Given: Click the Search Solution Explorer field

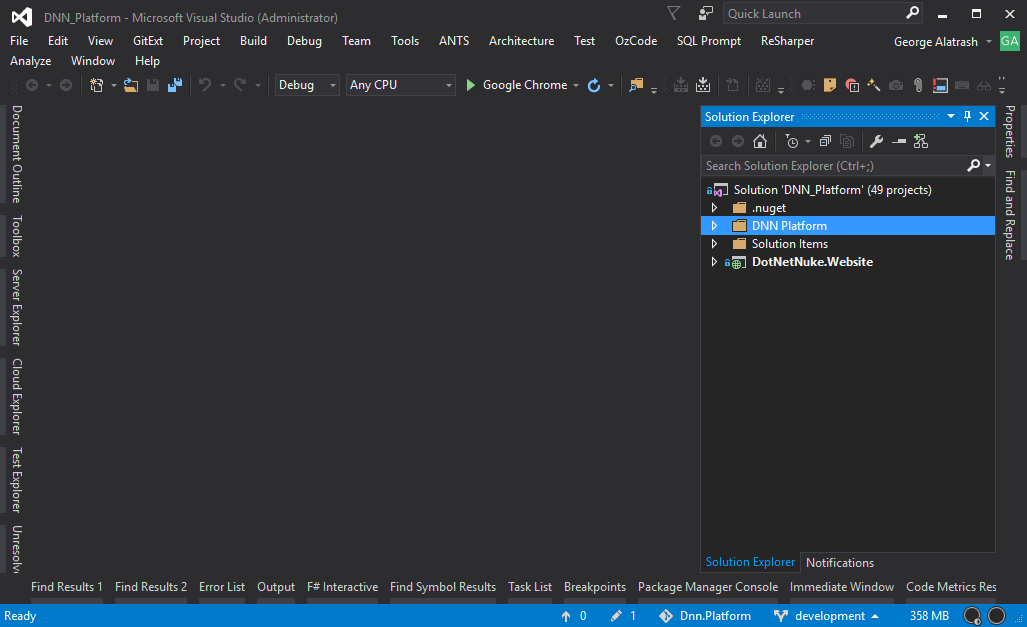Looking at the screenshot, I should [833, 166].
